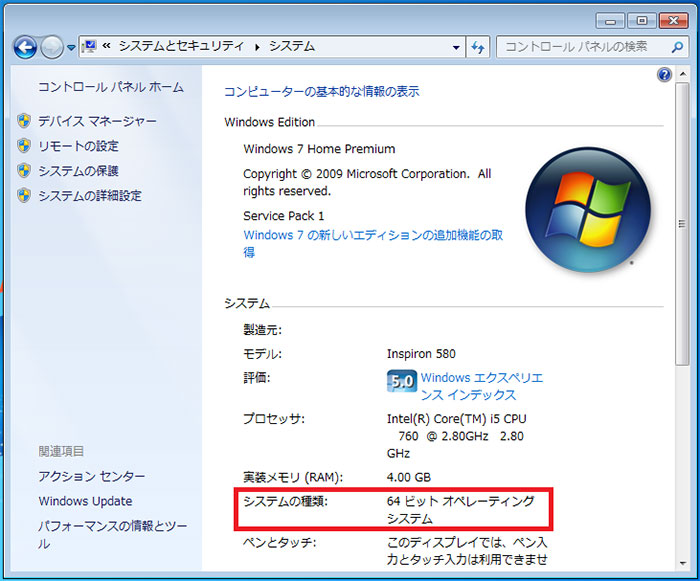
Task: Open the recent pages dropdown arrow
Action: click(x=71, y=47)
